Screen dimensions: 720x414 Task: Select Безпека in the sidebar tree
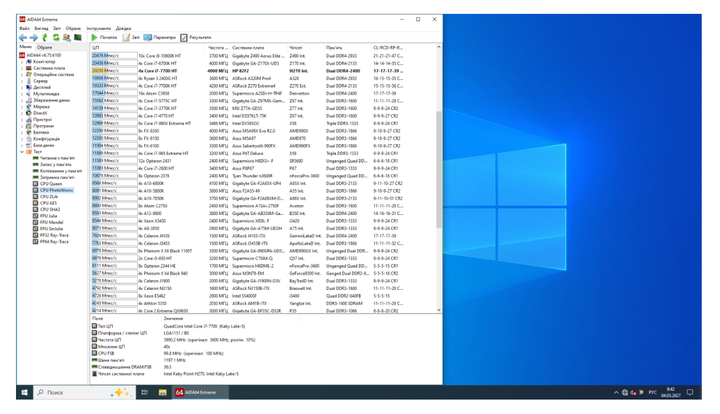tap(41, 132)
